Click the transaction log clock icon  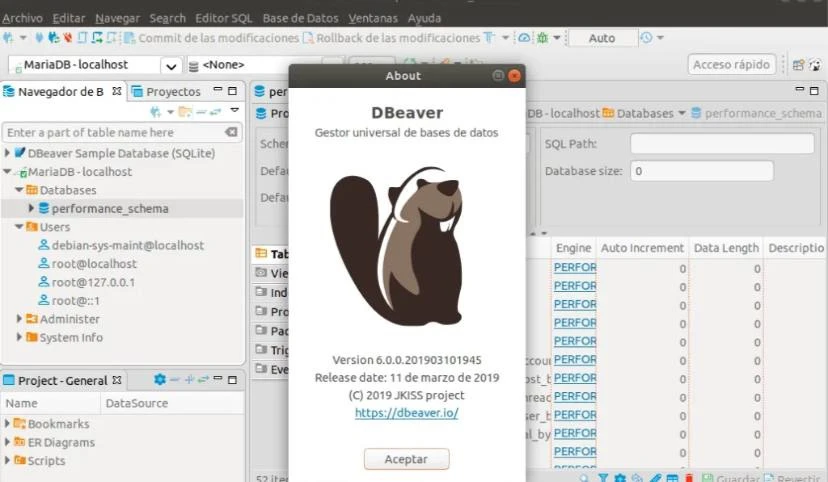pos(646,38)
